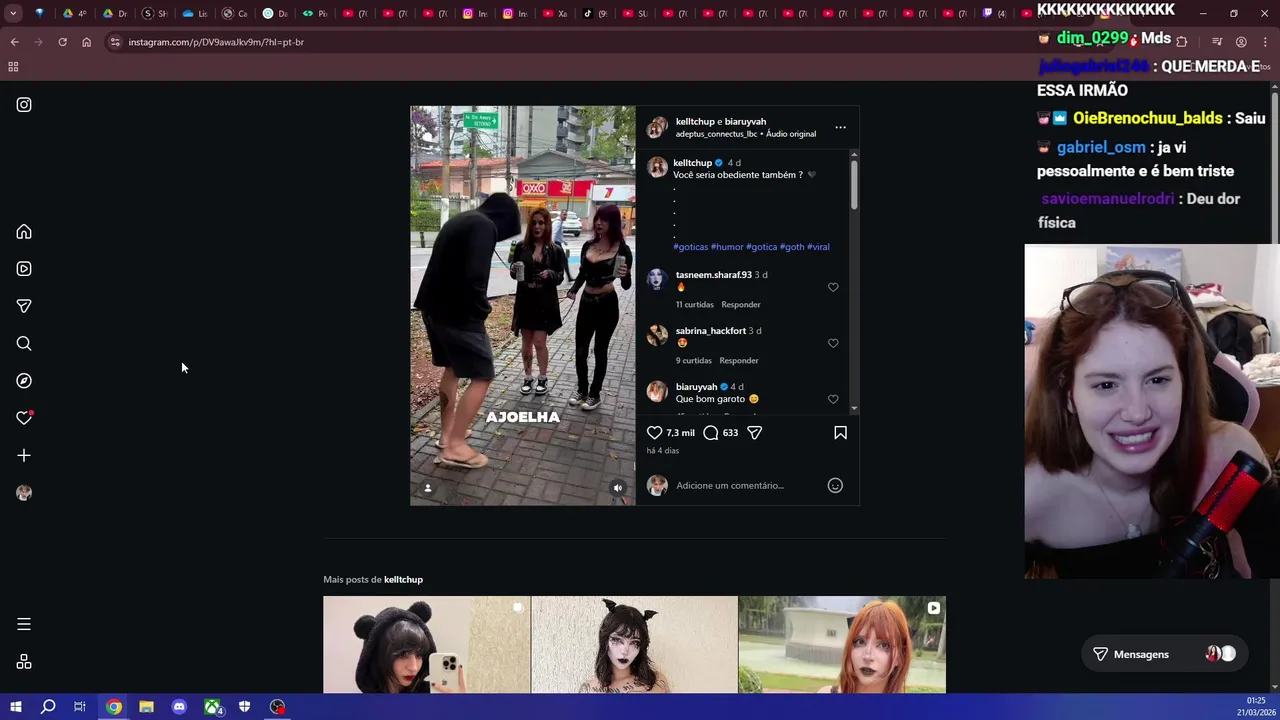Show tagged people icon on video

428,488
